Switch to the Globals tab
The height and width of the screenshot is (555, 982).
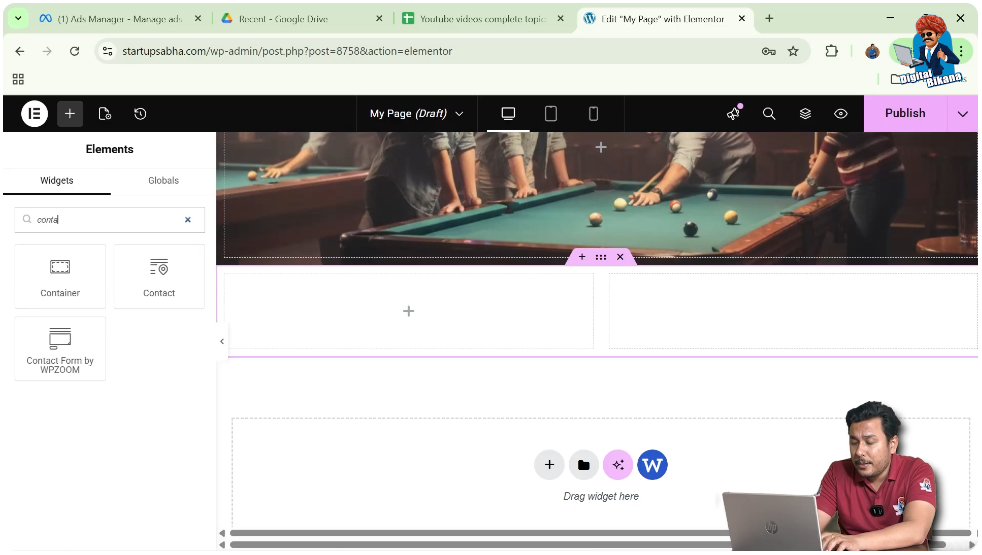coord(163,181)
